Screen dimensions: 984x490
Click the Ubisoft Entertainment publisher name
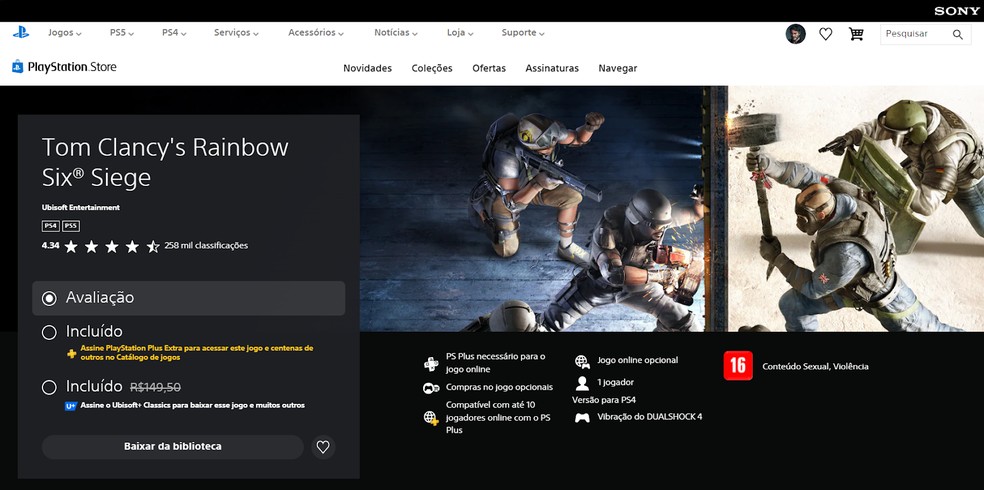tap(80, 207)
